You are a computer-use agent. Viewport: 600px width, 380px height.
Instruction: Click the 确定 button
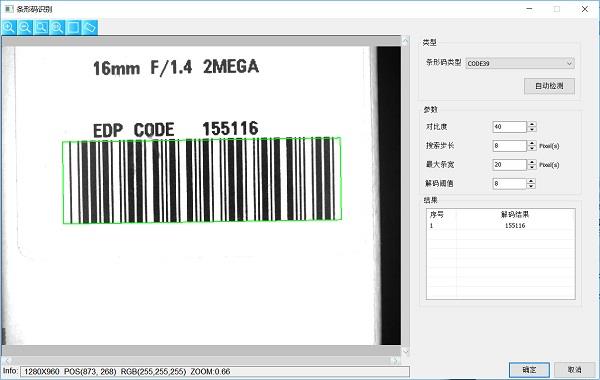tap(529, 370)
